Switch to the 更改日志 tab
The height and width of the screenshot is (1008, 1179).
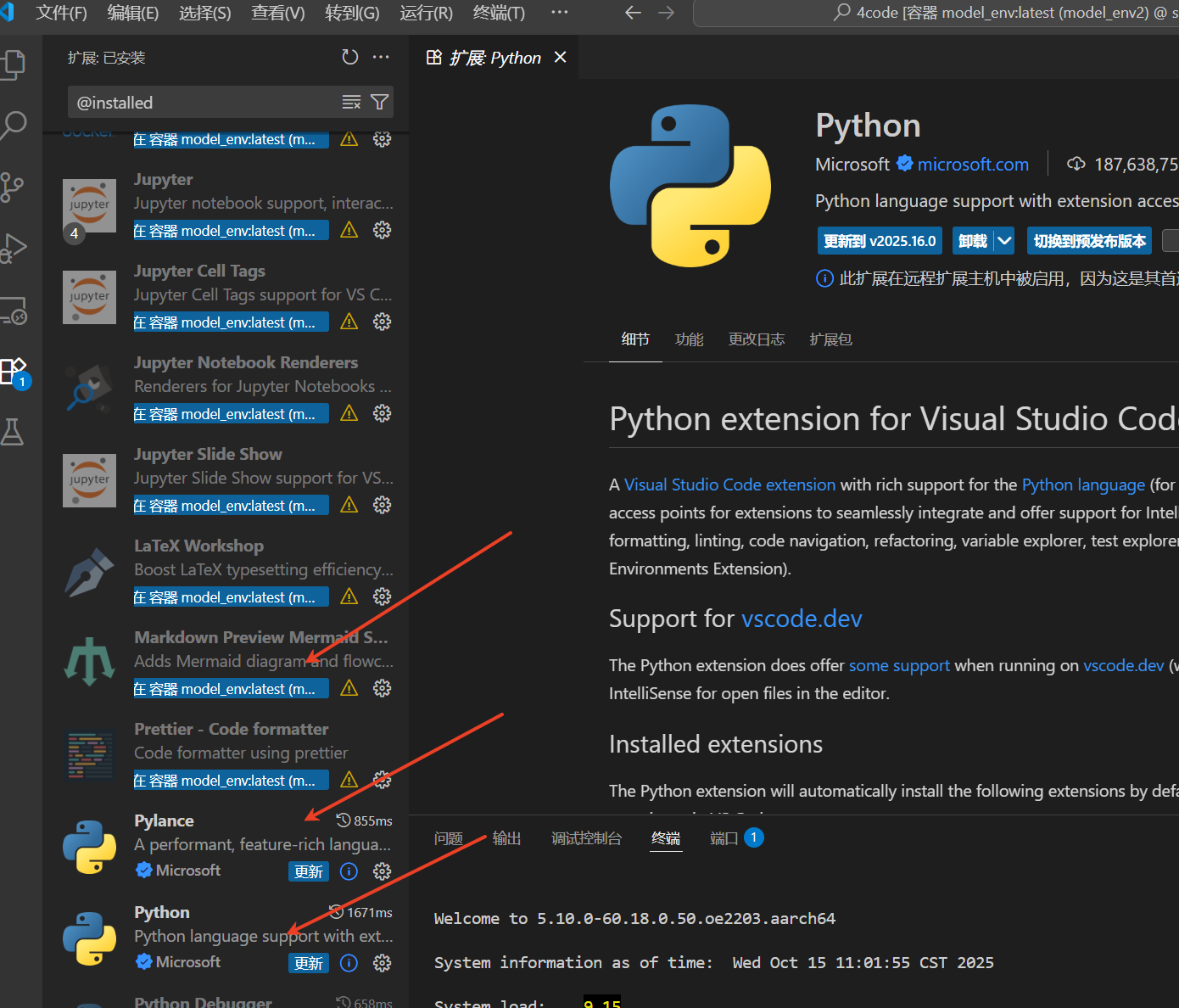click(757, 339)
